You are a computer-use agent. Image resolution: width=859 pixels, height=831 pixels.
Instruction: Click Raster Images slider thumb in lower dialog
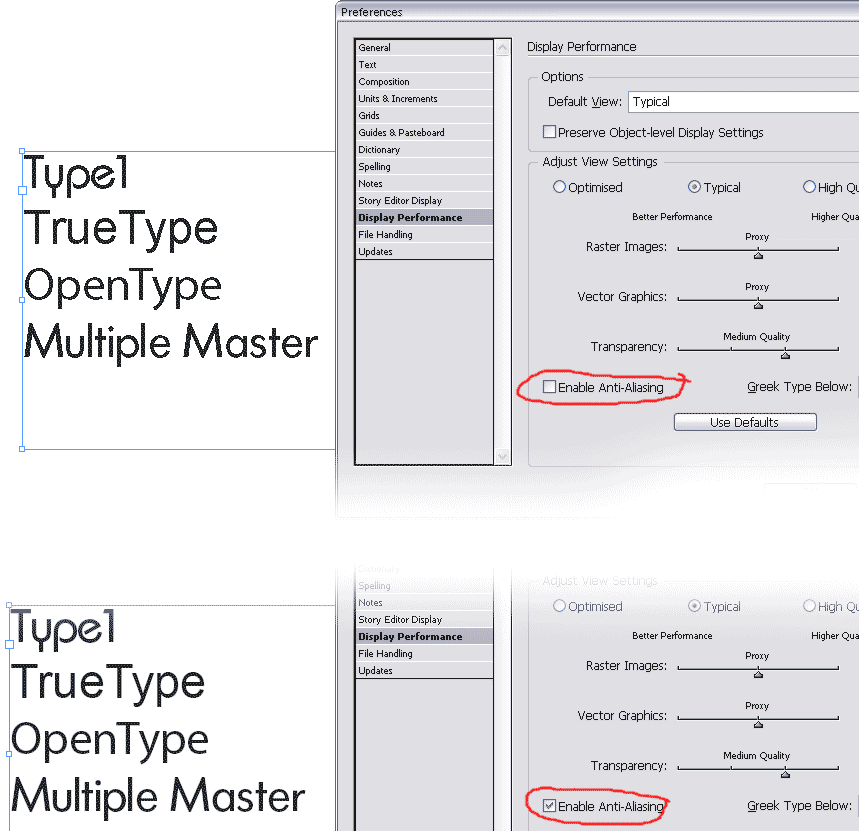758,673
